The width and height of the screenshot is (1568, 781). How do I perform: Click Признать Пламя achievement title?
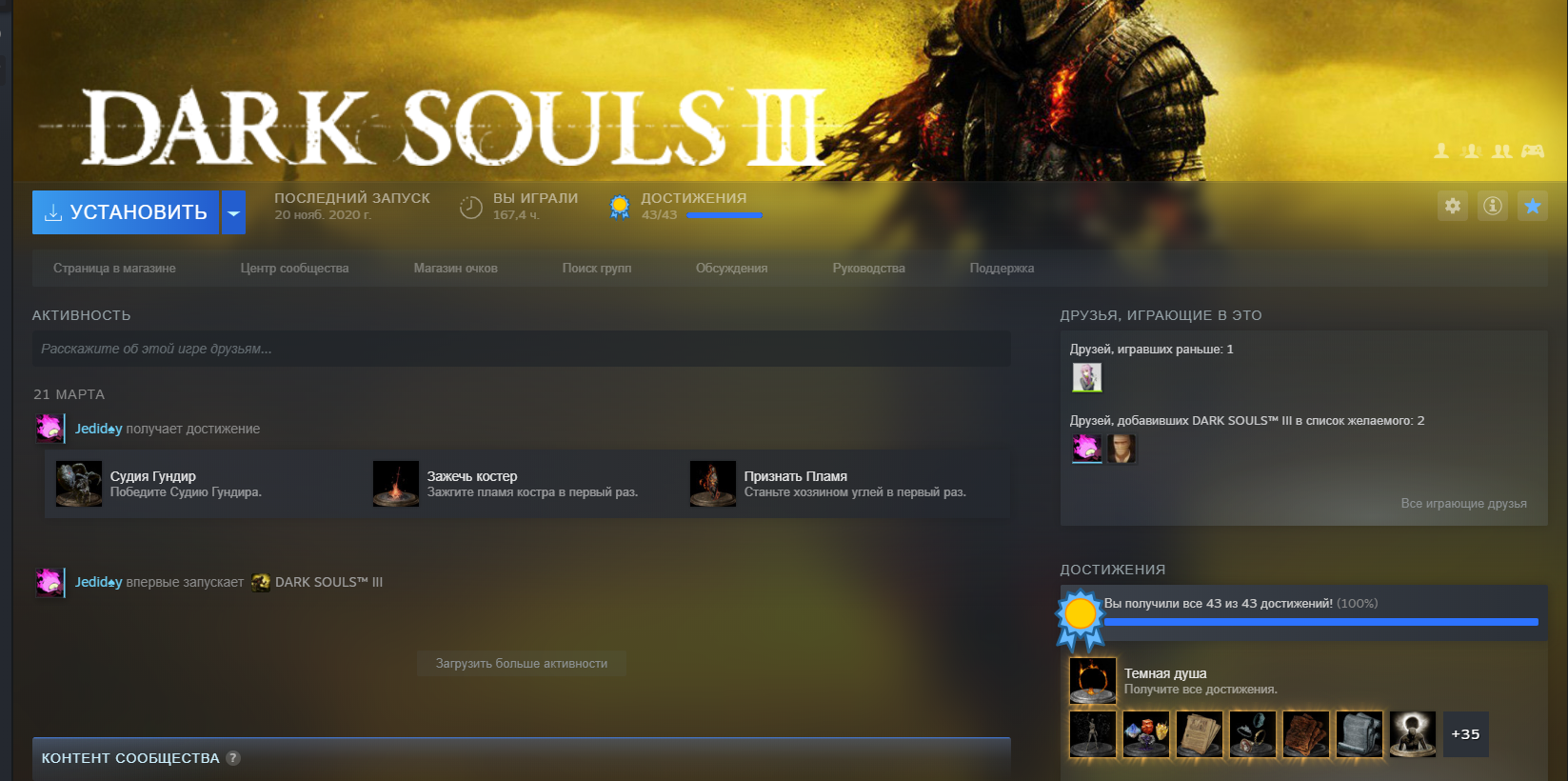pyautogui.click(x=795, y=476)
